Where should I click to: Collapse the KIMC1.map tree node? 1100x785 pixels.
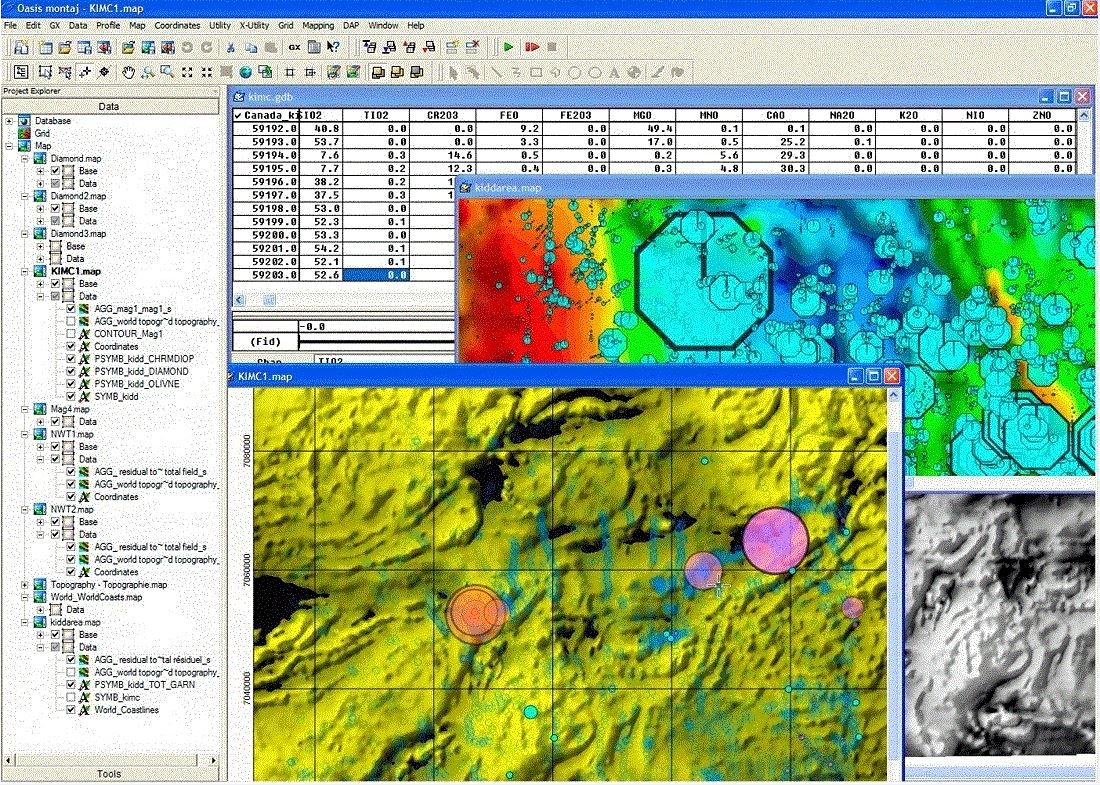25,271
